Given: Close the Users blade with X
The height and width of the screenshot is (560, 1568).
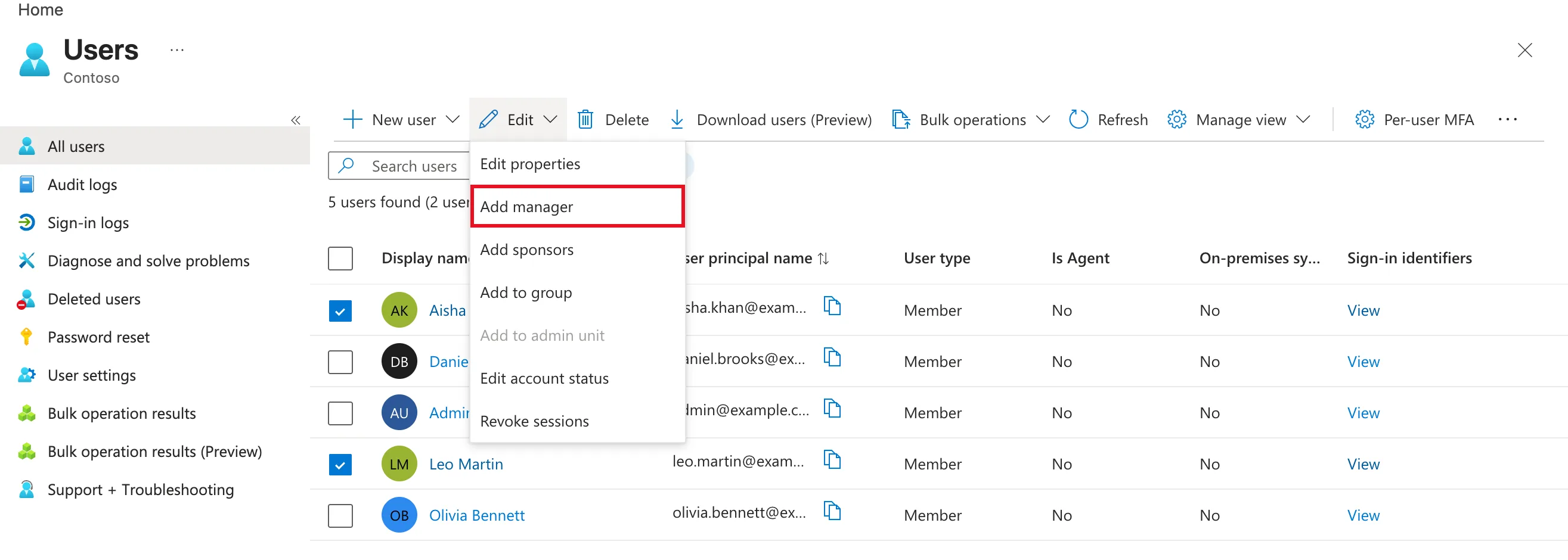Looking at the screenshot, I should tap(1524, 50).
